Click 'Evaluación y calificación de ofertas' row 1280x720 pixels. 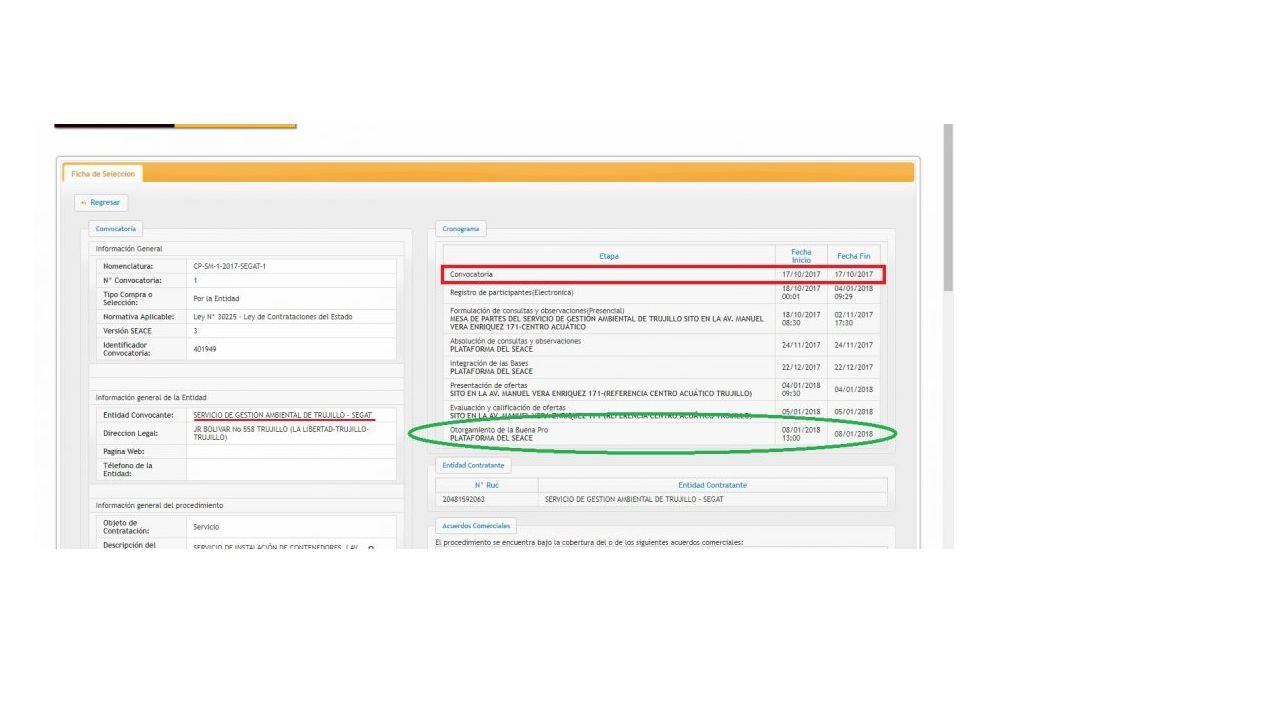[x=662, y=411]
